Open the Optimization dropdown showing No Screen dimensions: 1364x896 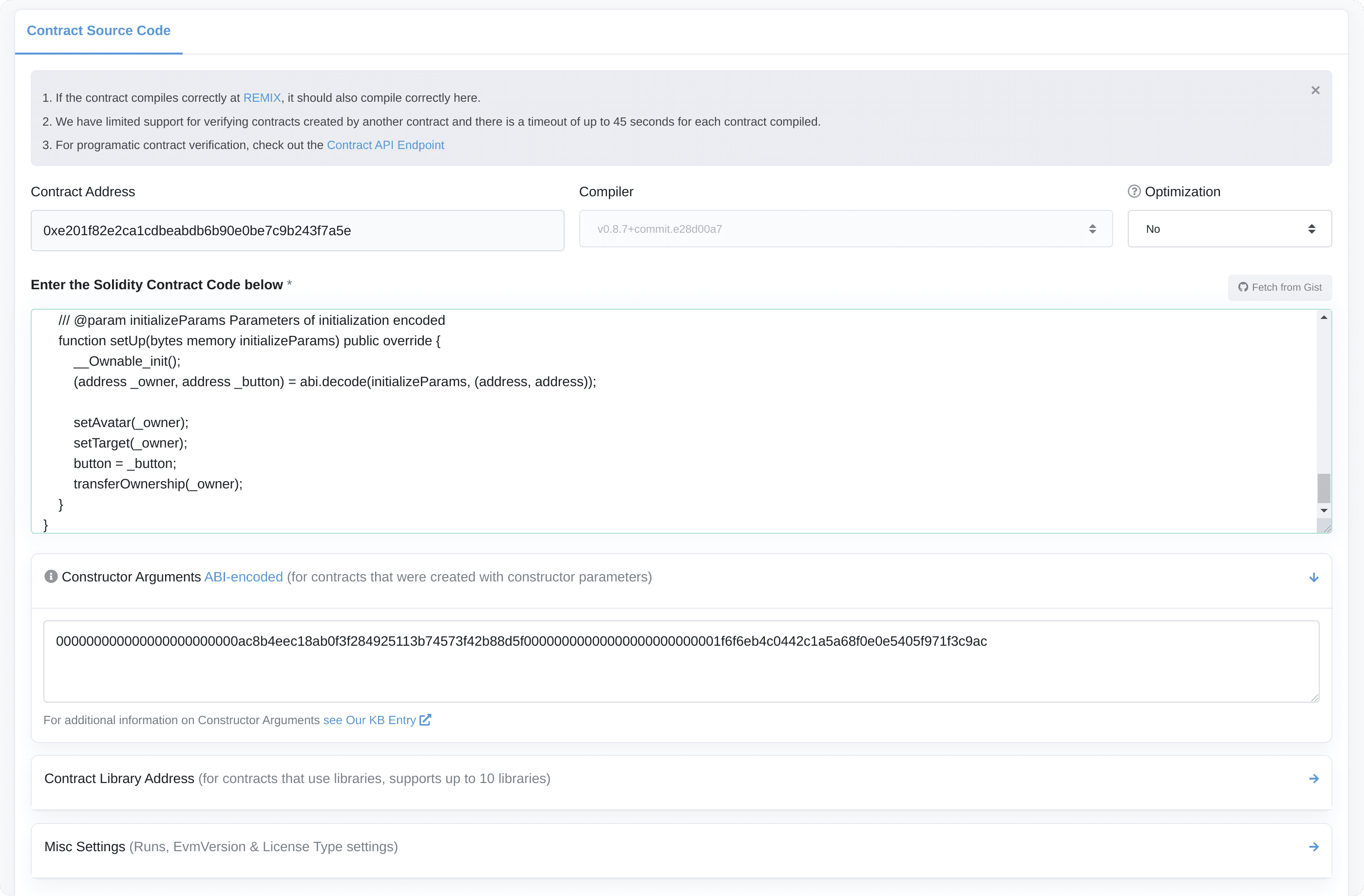coord(1230,228)
